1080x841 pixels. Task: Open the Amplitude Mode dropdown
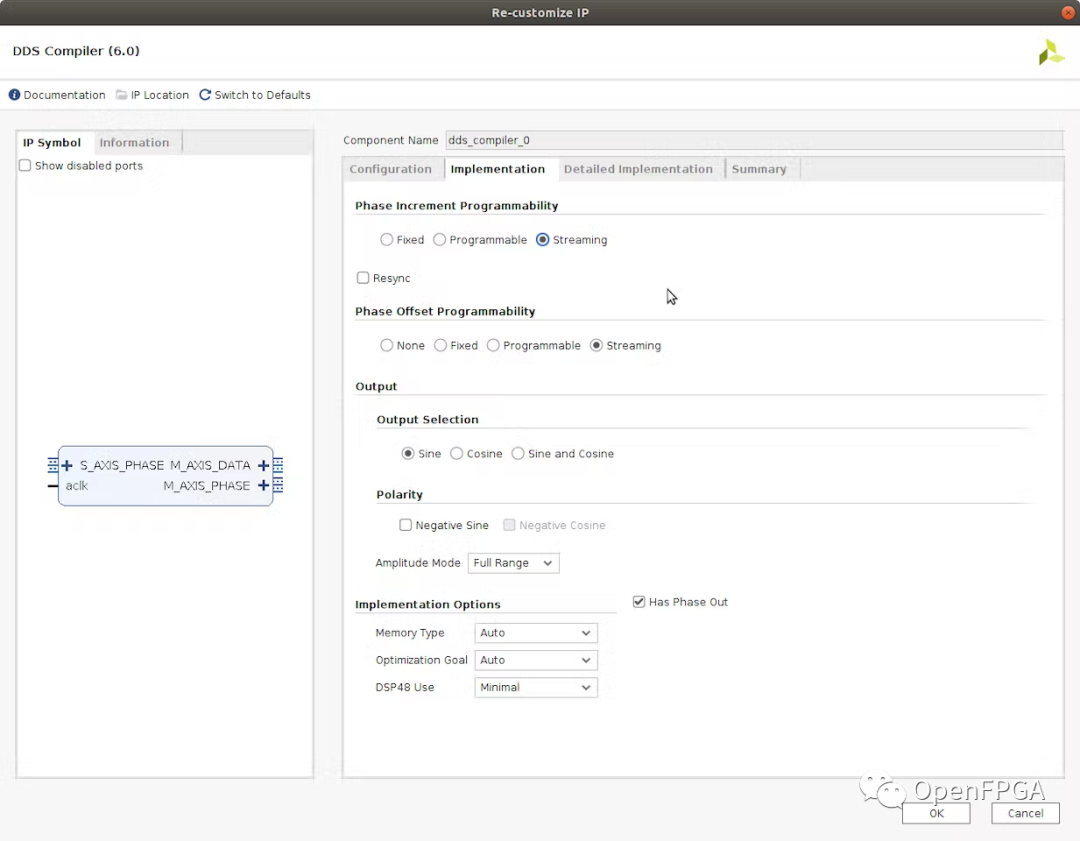(x=513, y=563)
